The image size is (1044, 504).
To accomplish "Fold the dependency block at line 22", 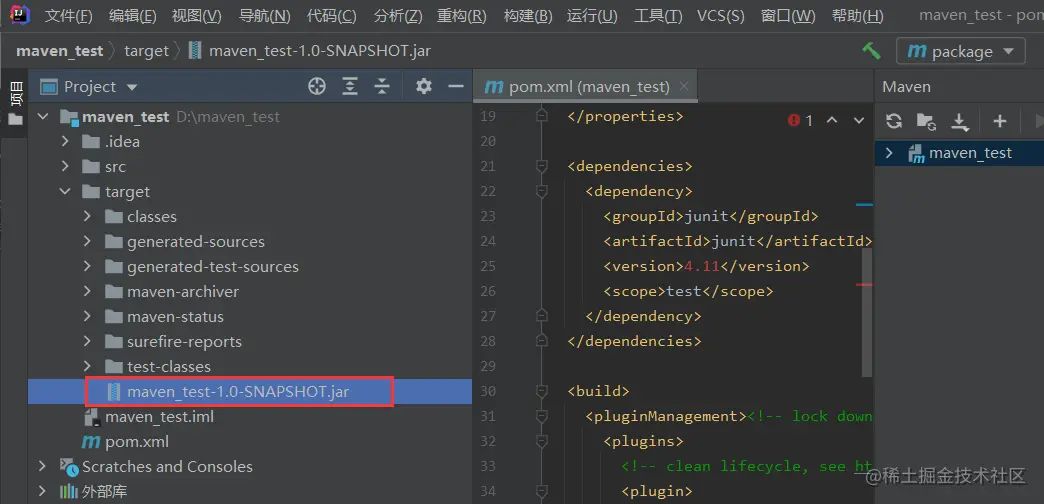I will (x=541, y=191).
